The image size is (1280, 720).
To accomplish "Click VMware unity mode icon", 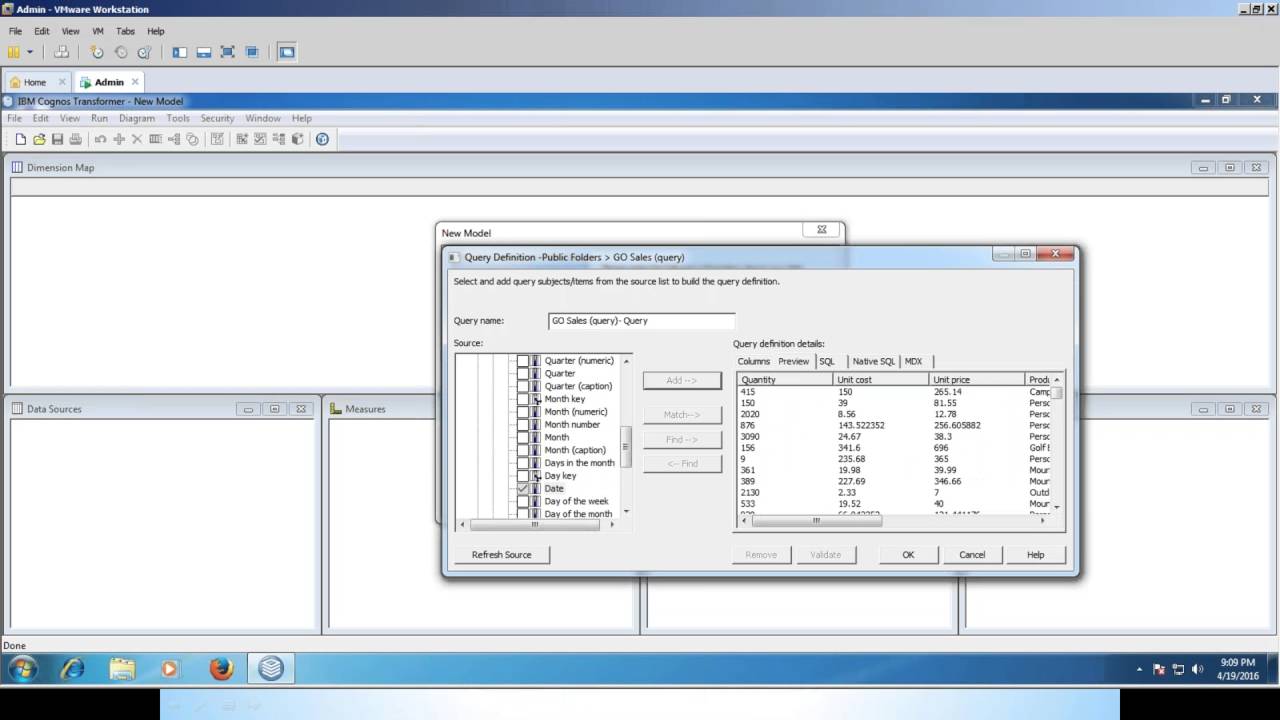I will tap(252, 52).
